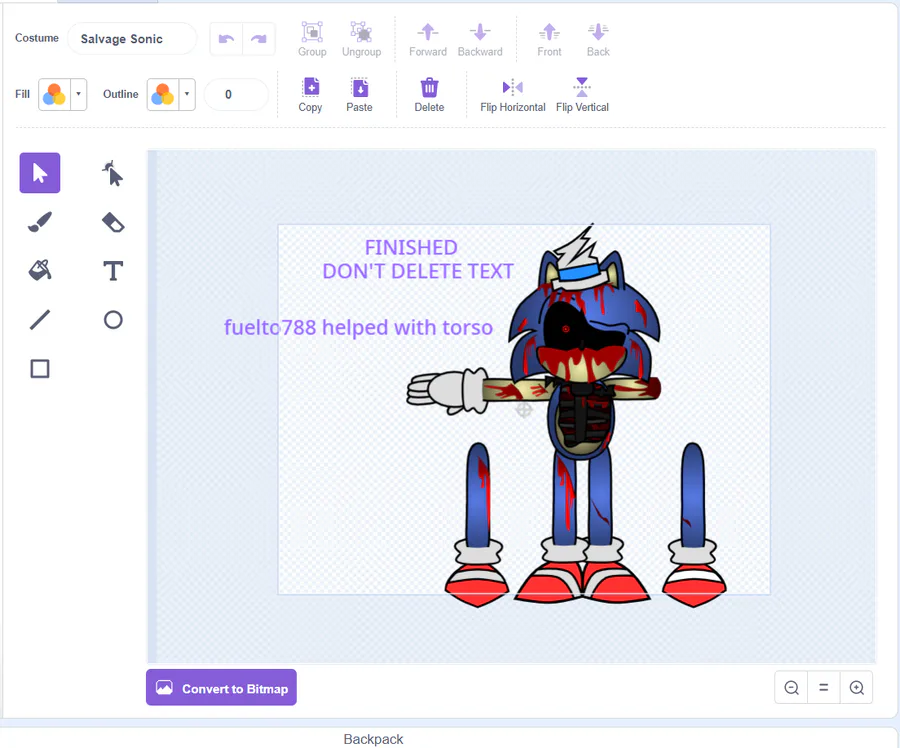Screen dimensions: 900x748
Task: Click the Fill color swatch
Action: coord(55,94)
